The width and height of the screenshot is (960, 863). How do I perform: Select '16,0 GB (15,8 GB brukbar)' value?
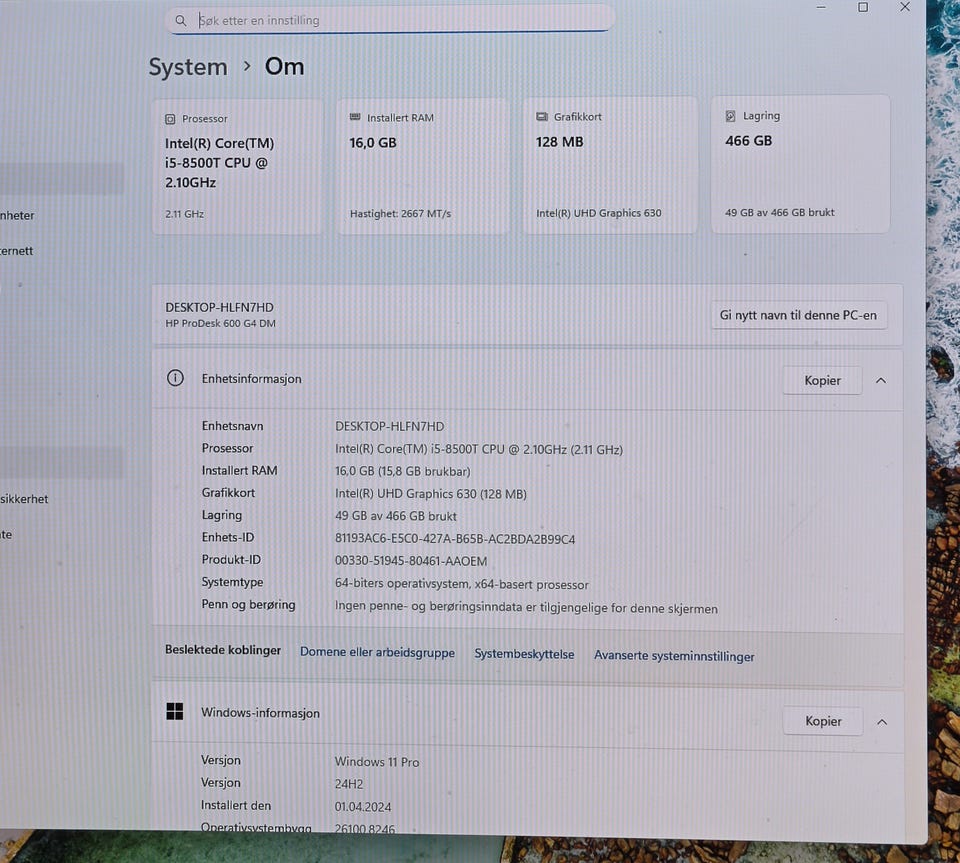402,471
